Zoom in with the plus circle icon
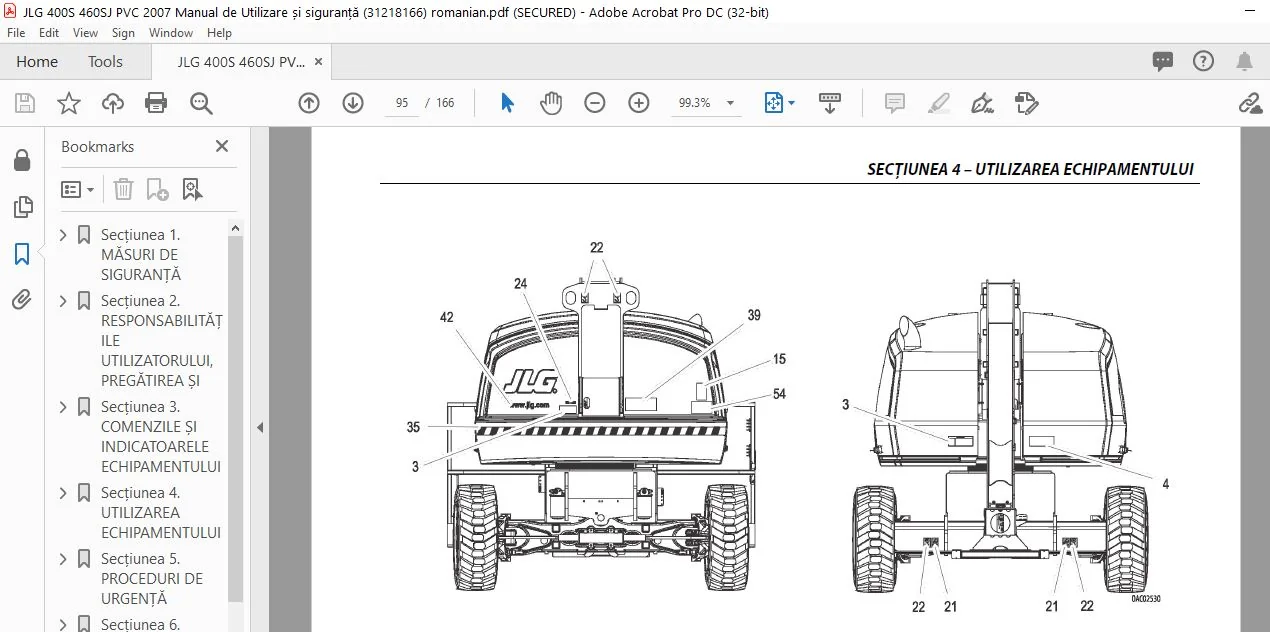 pos(639,103)
